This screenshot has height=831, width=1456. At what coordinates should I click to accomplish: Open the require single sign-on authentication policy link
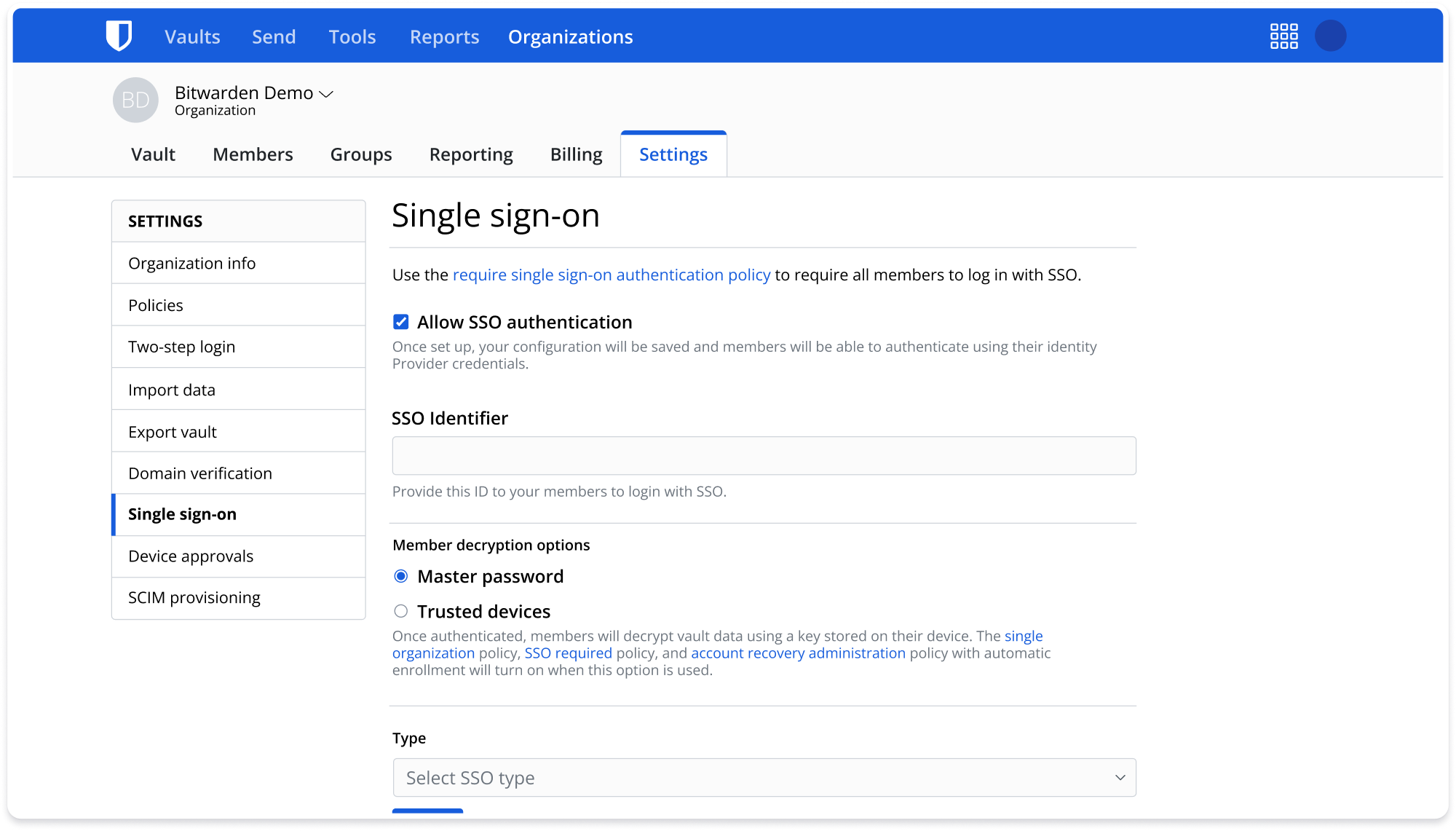pyautogui.click(x=611, y=275)
